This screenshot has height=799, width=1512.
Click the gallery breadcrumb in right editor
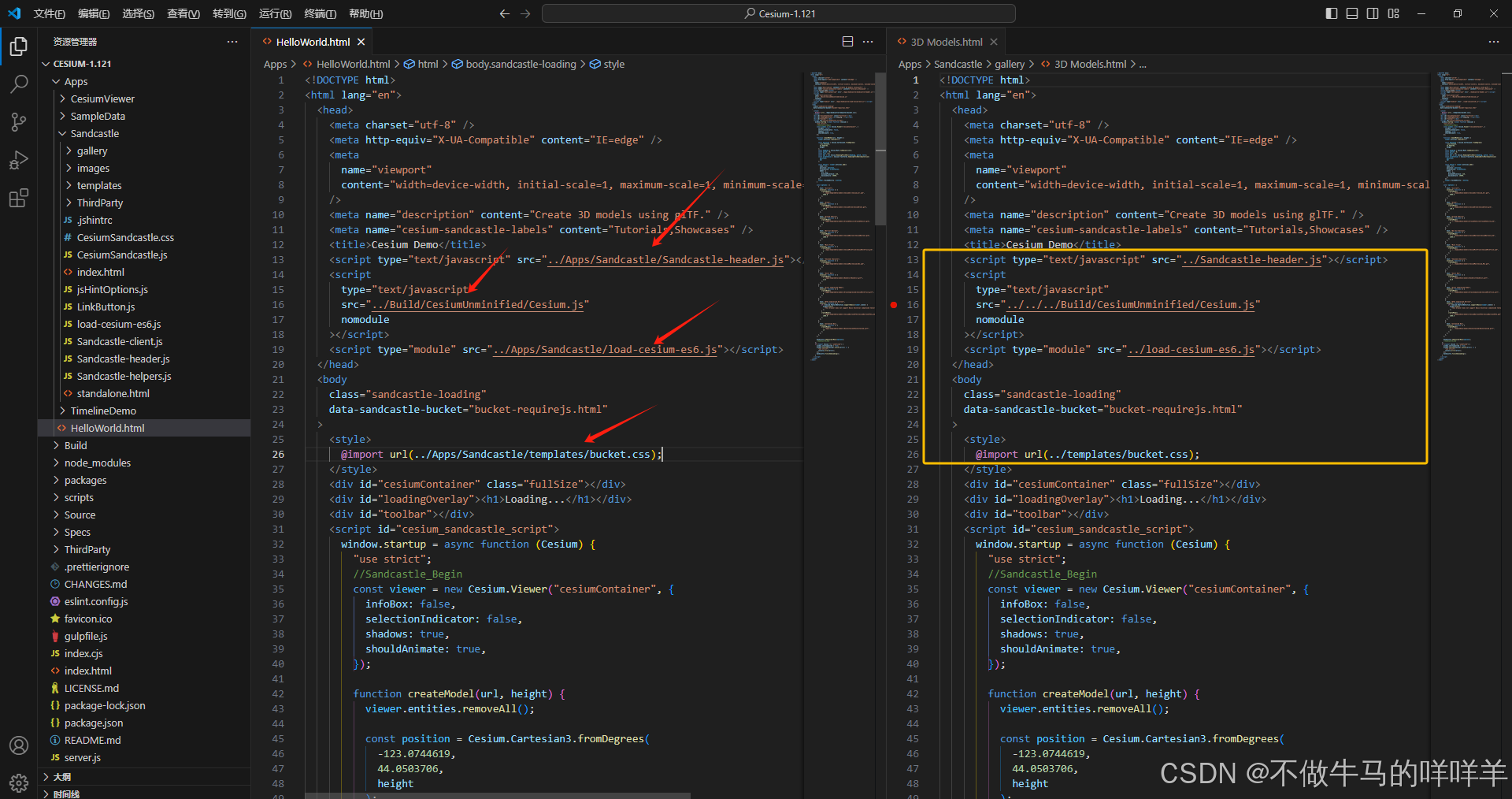click(1010, 64)
